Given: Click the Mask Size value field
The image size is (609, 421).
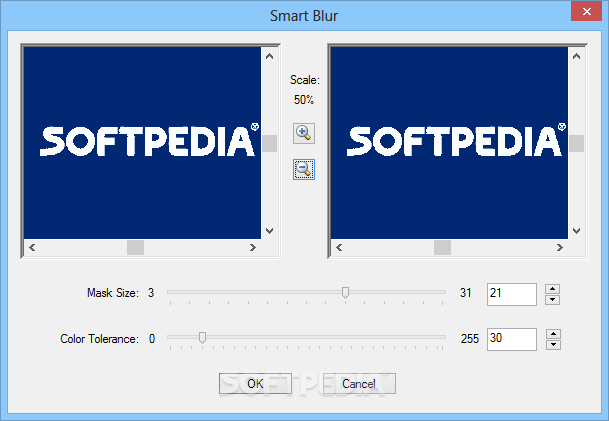Looking at the screenshot, I should [x=512, y=294].
